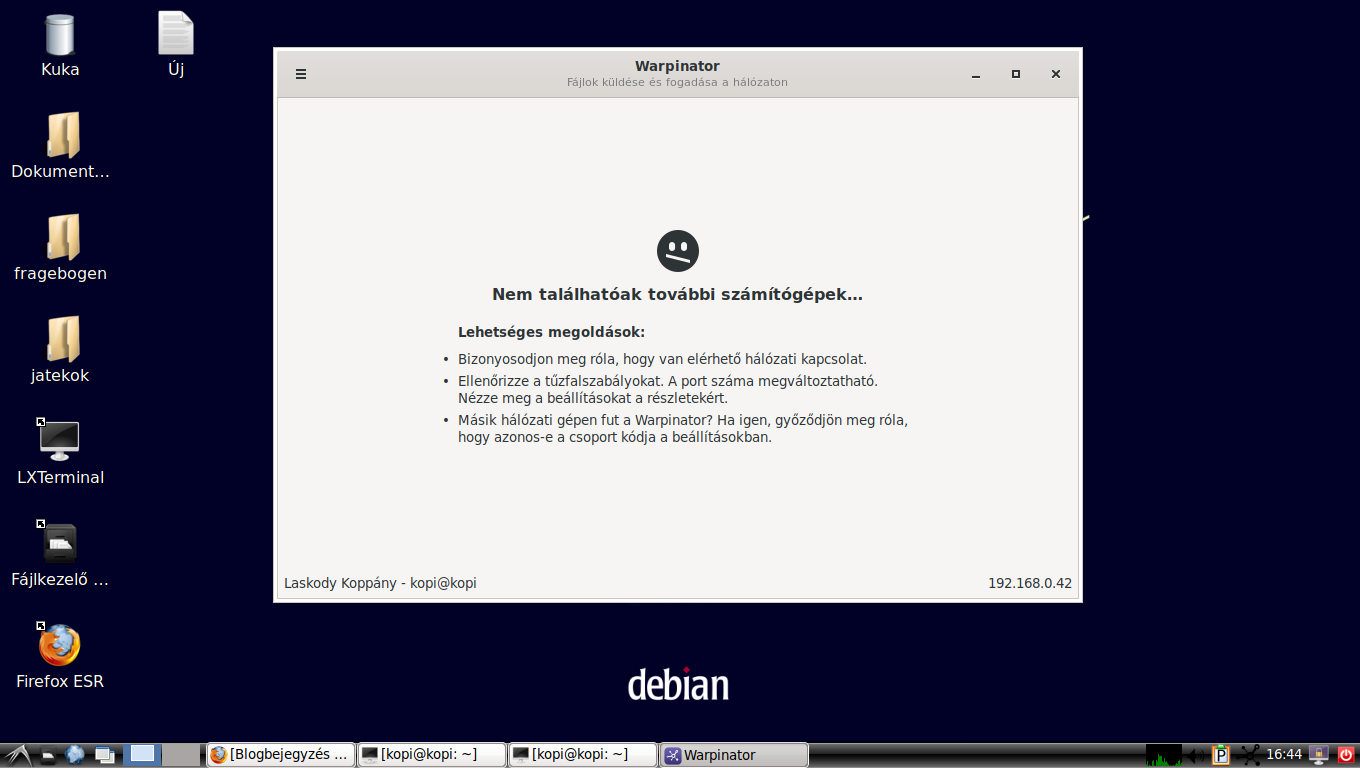Switch to second workspace in pager
This screenshot has height=768, width=1360.
tap(181, 755)
